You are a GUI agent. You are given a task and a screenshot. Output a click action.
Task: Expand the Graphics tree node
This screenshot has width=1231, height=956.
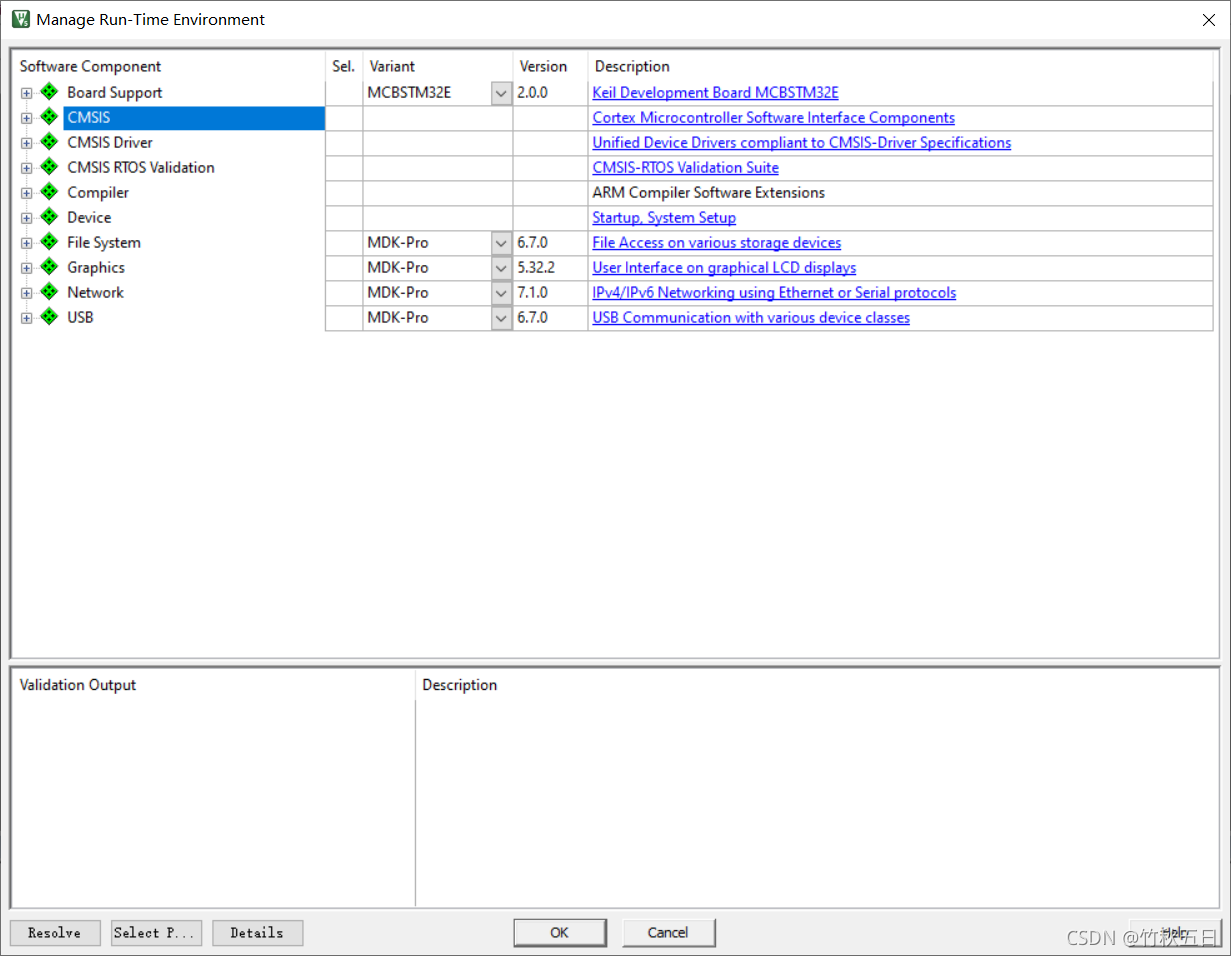click(26, 268)
